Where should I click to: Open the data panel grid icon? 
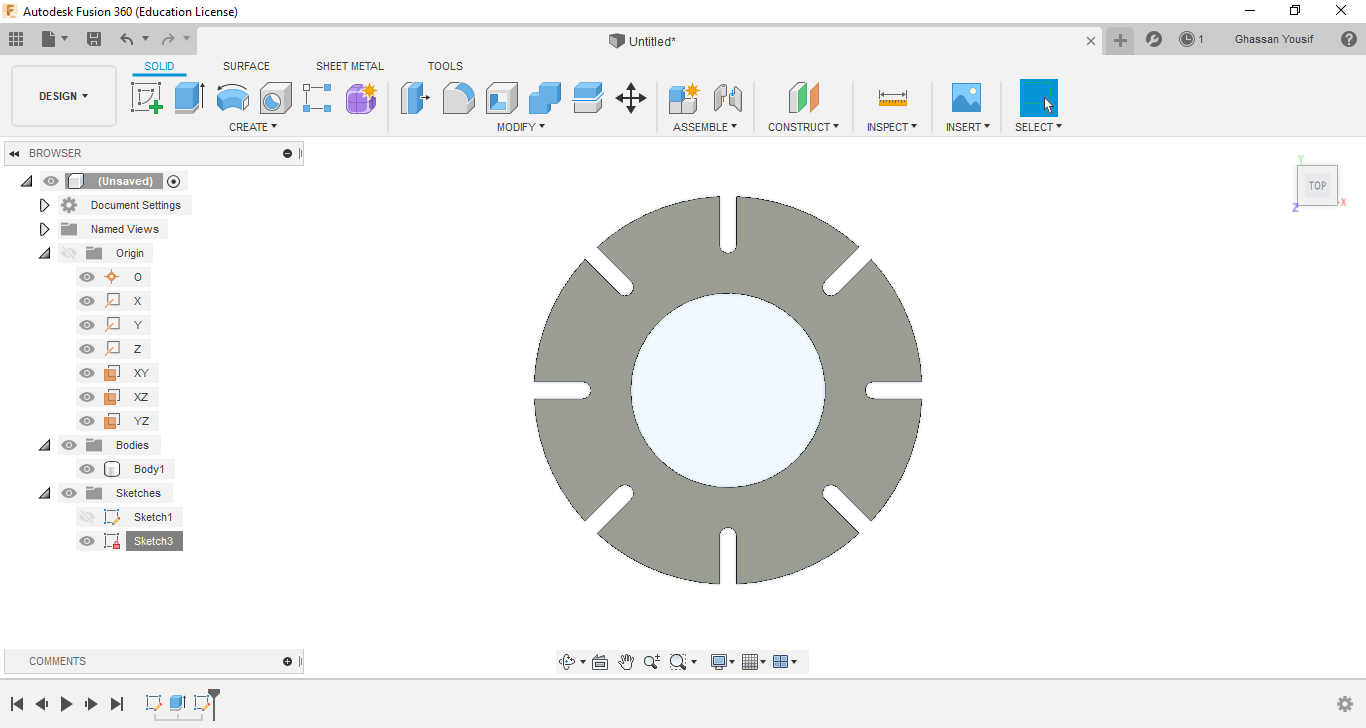pyautogui.click(x=16, y=39)
